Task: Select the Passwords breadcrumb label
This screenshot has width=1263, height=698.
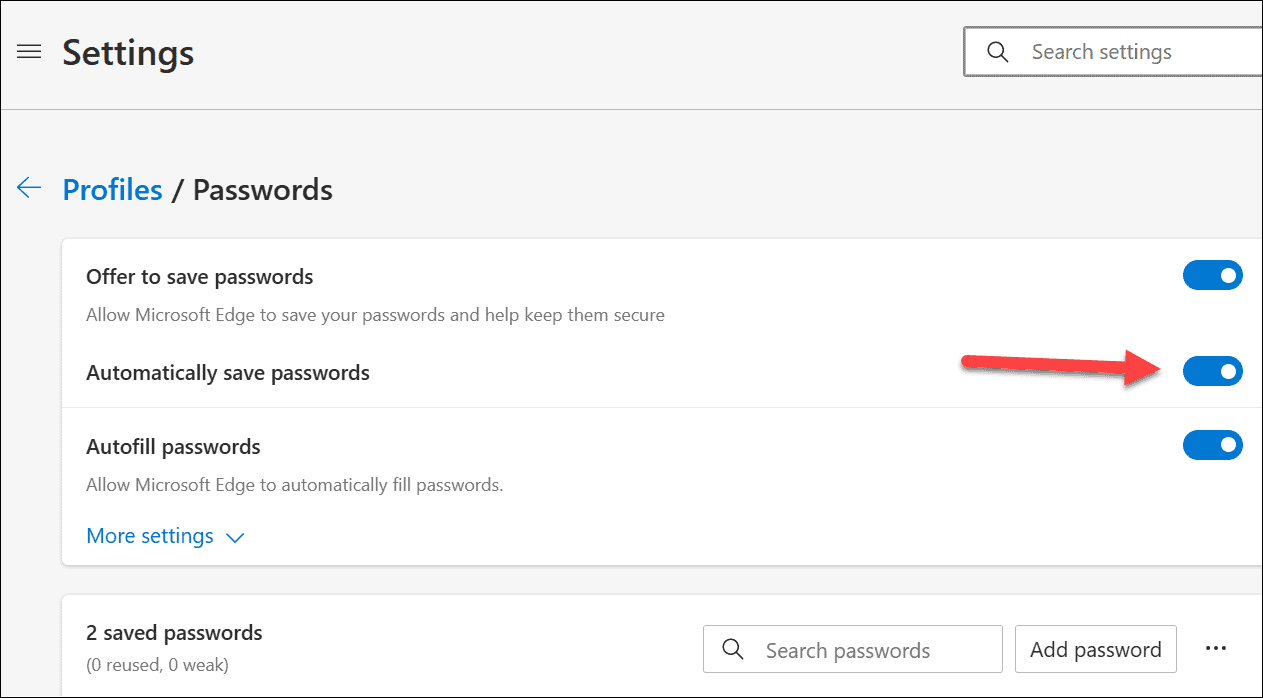Action: 262,189
